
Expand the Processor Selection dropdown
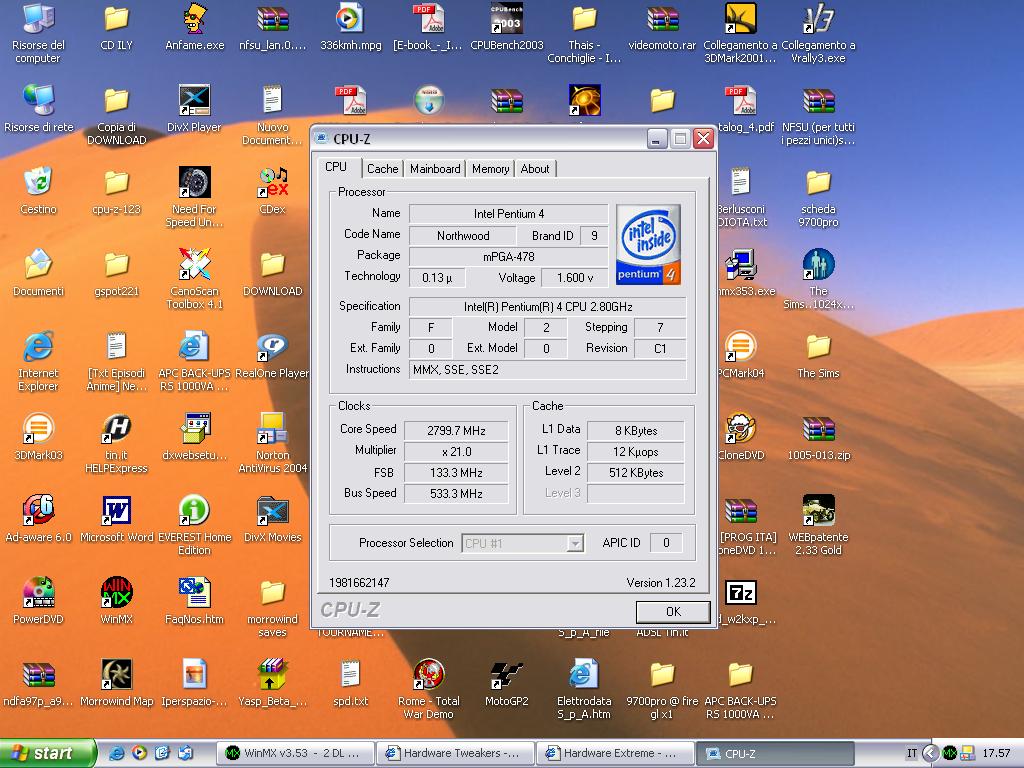click(575, 543)
